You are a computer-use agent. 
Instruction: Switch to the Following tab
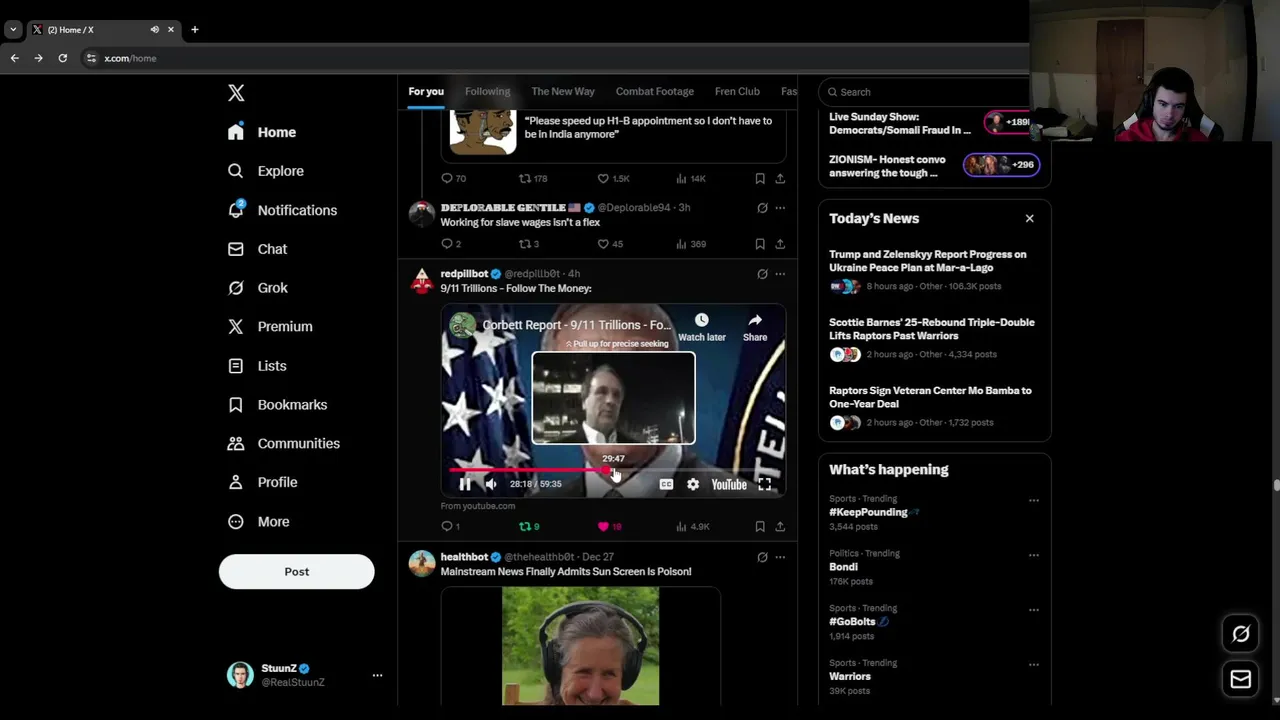487,91
